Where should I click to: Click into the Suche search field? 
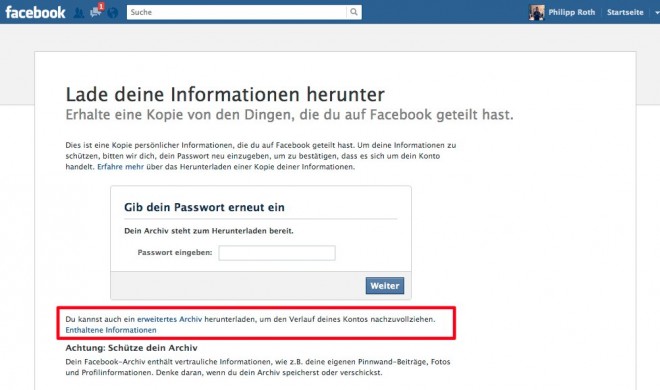[x=237, y=12]
